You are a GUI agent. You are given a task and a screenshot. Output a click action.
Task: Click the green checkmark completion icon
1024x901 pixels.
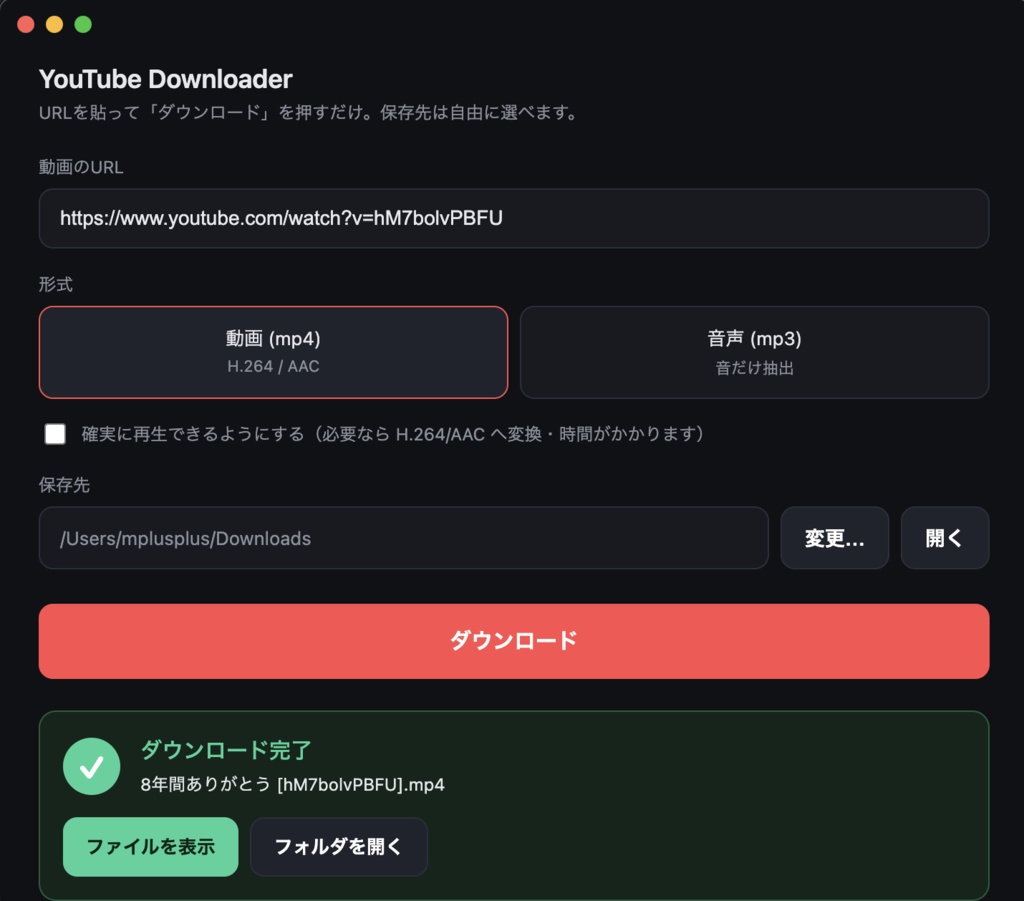point(91,767)
